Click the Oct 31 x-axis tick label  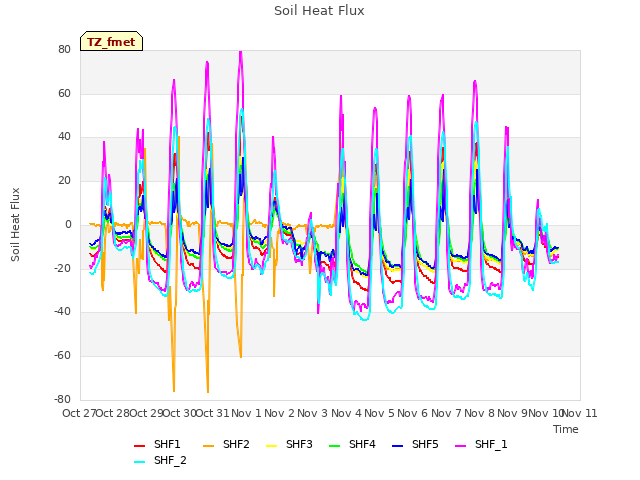[x=213, y=413]
